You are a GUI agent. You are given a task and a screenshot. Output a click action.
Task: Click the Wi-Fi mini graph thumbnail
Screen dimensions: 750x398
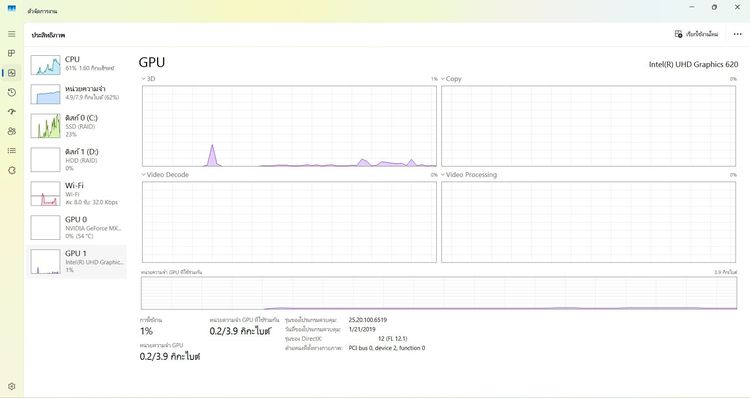(45, 194)
